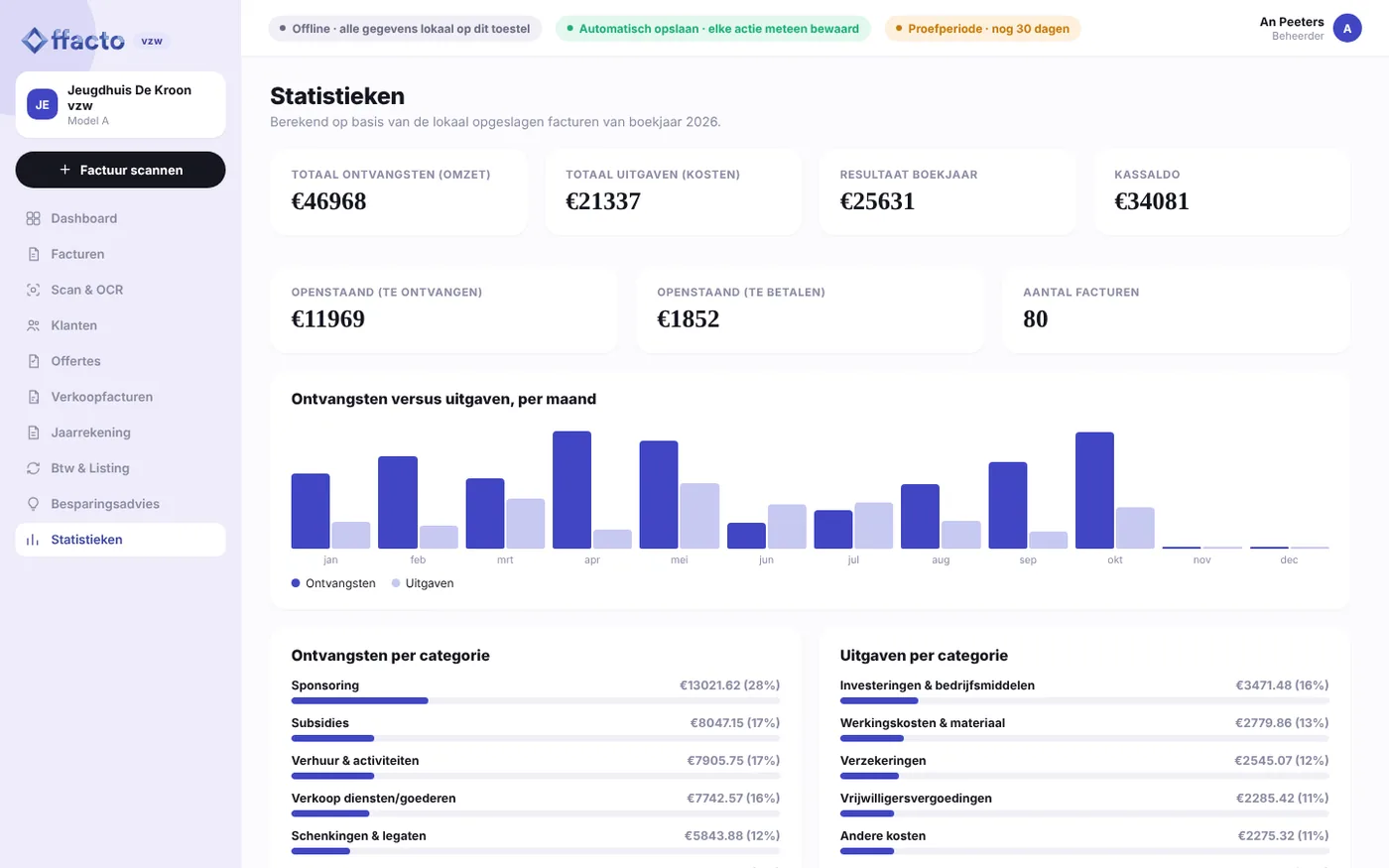
Task: Click the jan month label on chart
Action: [330, 560]
